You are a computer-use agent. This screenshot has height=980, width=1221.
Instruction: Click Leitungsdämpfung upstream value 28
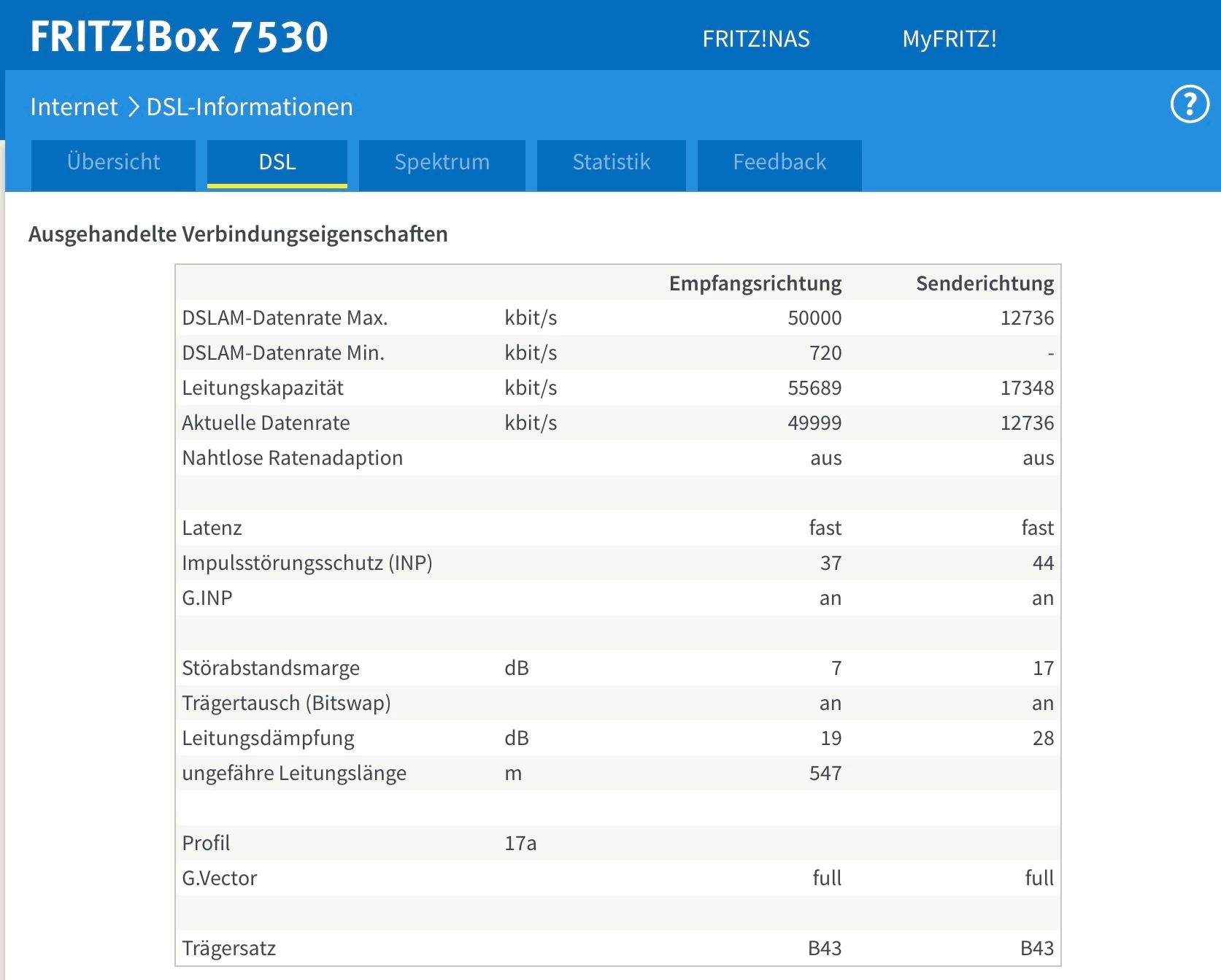coord(1043,738)
